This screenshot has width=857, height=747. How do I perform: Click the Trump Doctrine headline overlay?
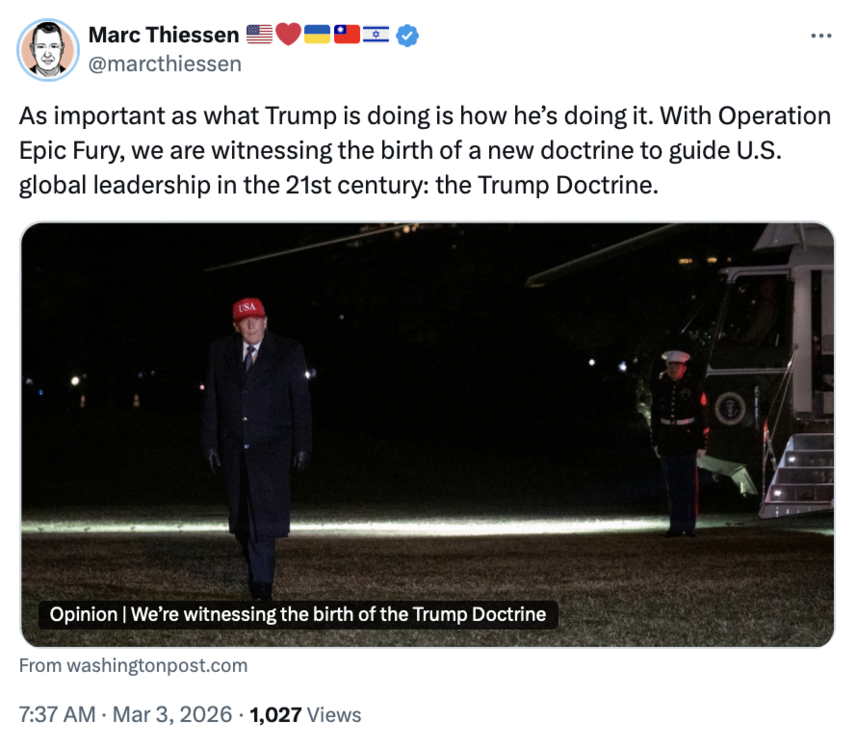coord(297,614)
